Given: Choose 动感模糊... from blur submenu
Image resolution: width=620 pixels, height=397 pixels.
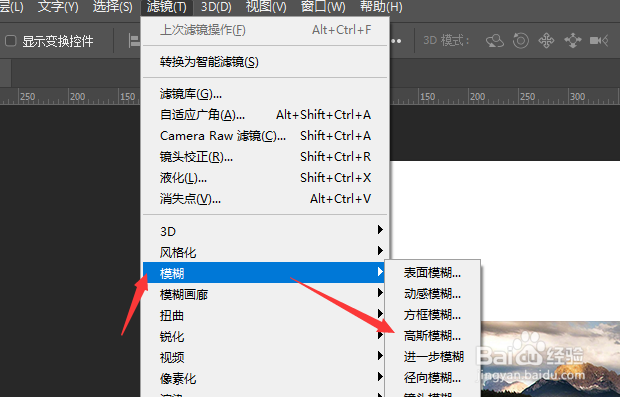Looking at the screenshot, I should [432, 293].
